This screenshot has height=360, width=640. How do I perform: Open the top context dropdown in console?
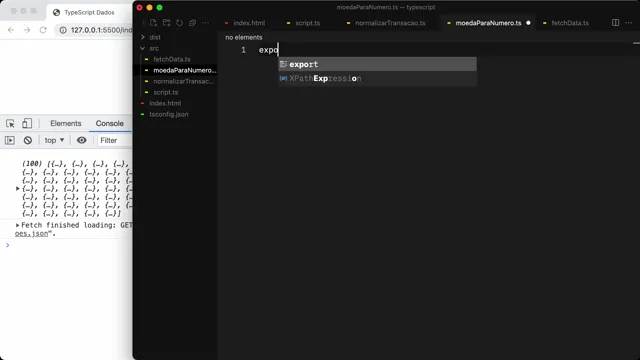pyautogui.click(x=54, y=140)
